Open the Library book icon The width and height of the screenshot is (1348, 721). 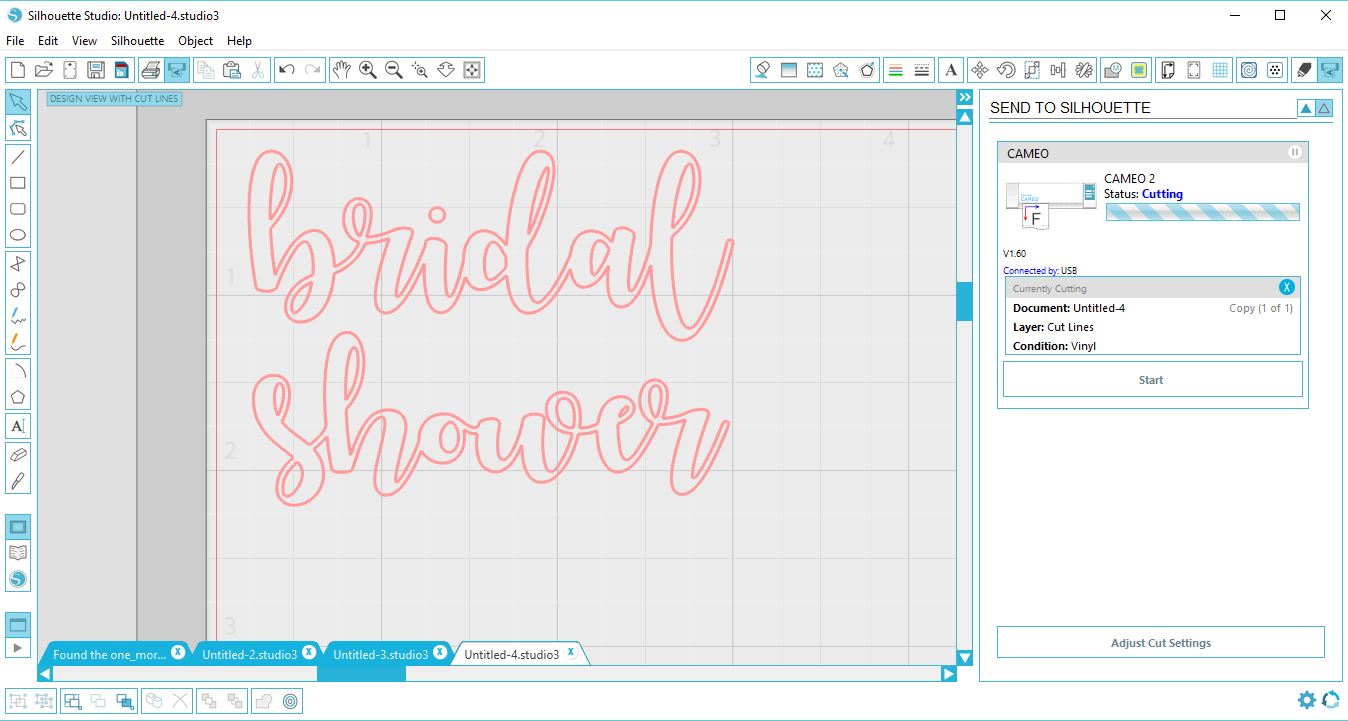18,552
